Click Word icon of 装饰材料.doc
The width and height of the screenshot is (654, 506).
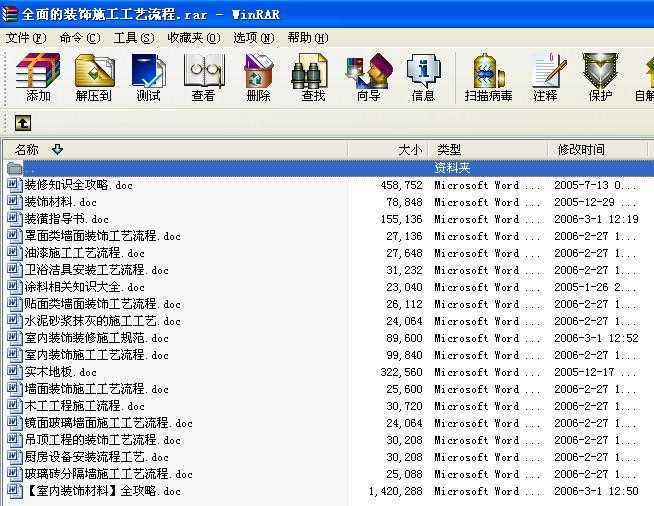coord(14,202)
